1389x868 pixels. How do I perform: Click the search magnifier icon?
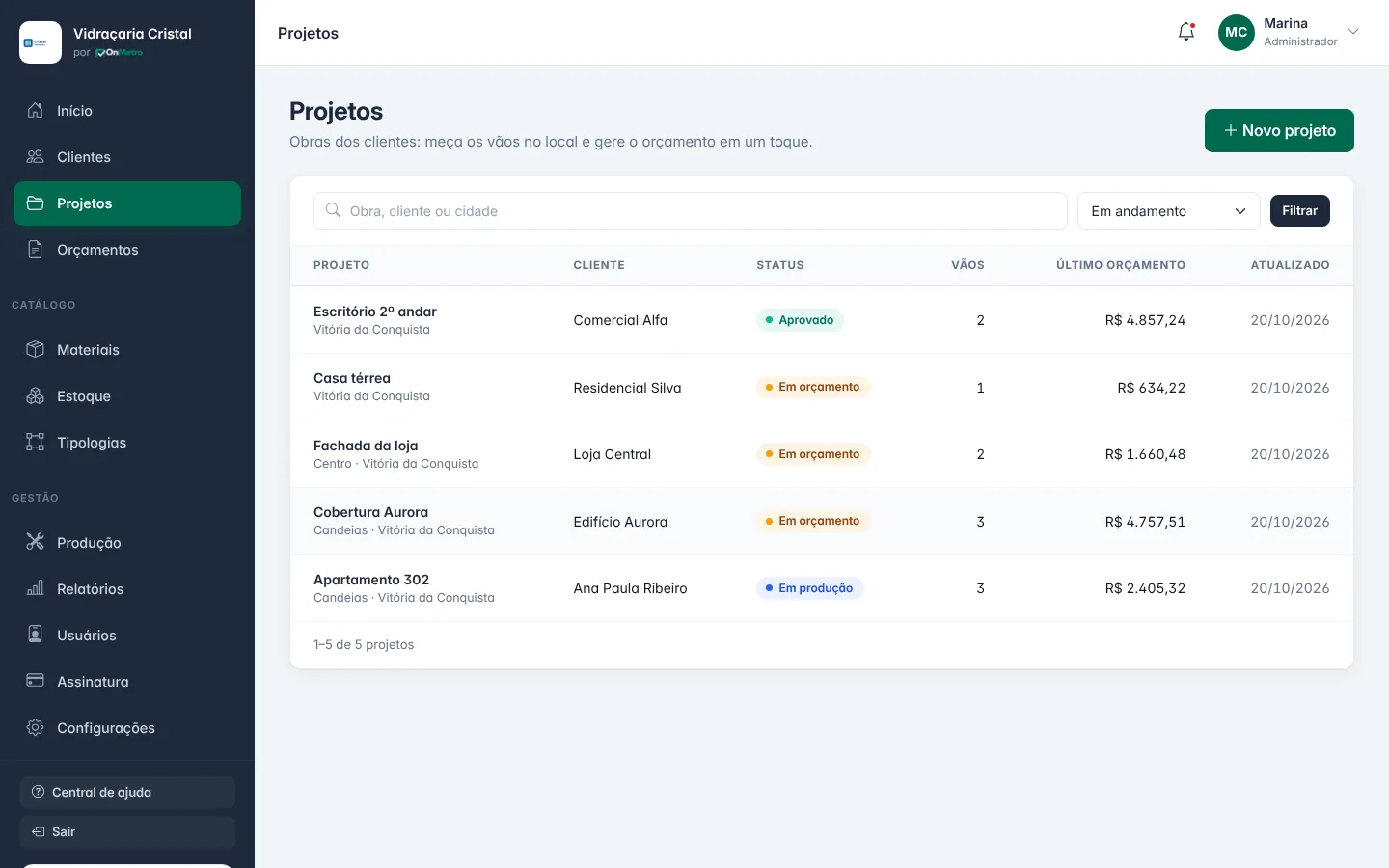click(x=333, y=210)
